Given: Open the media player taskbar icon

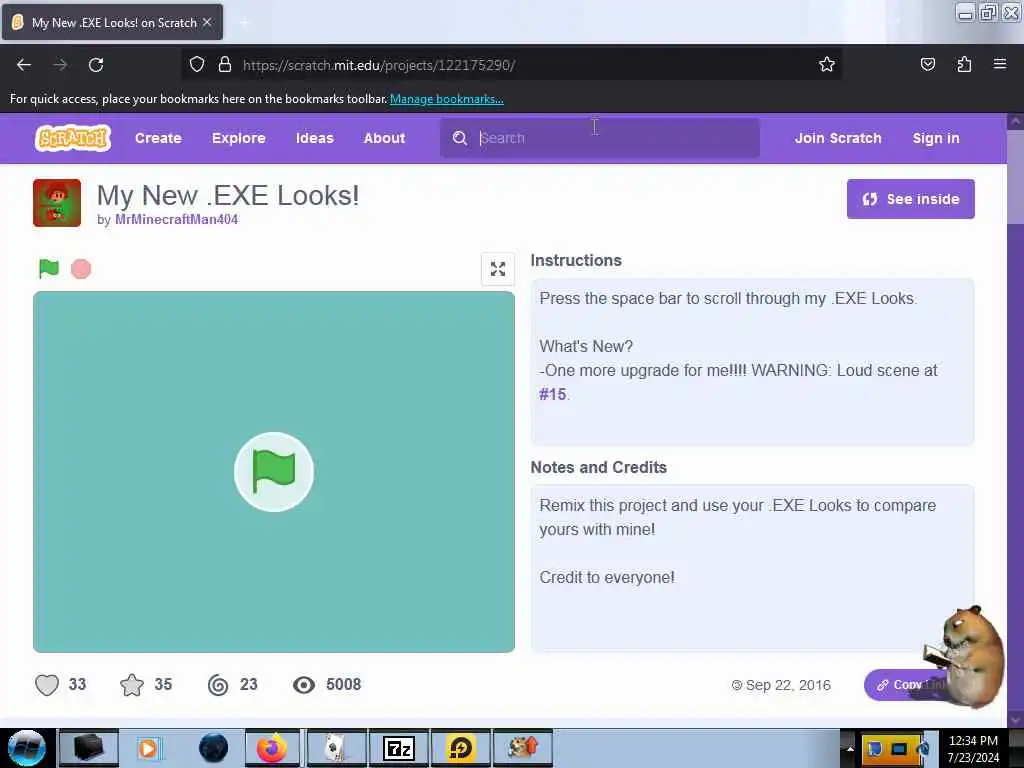Looking at the screenshot, I should (148, 748).
